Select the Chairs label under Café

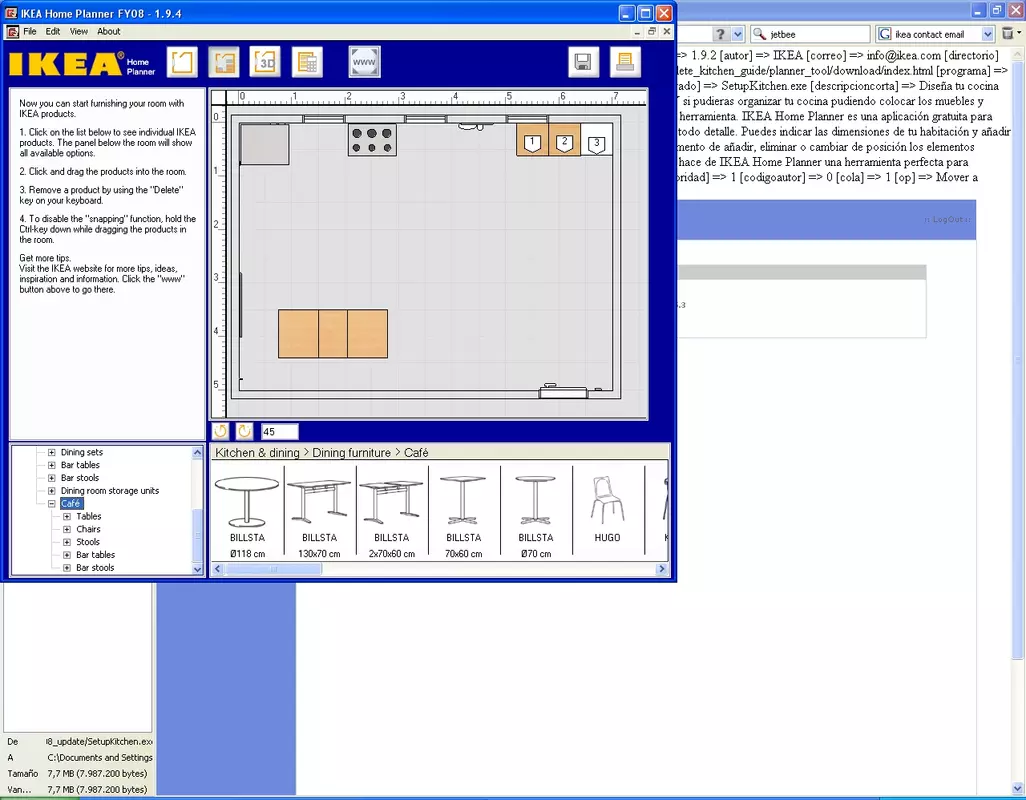pos(88,529)
